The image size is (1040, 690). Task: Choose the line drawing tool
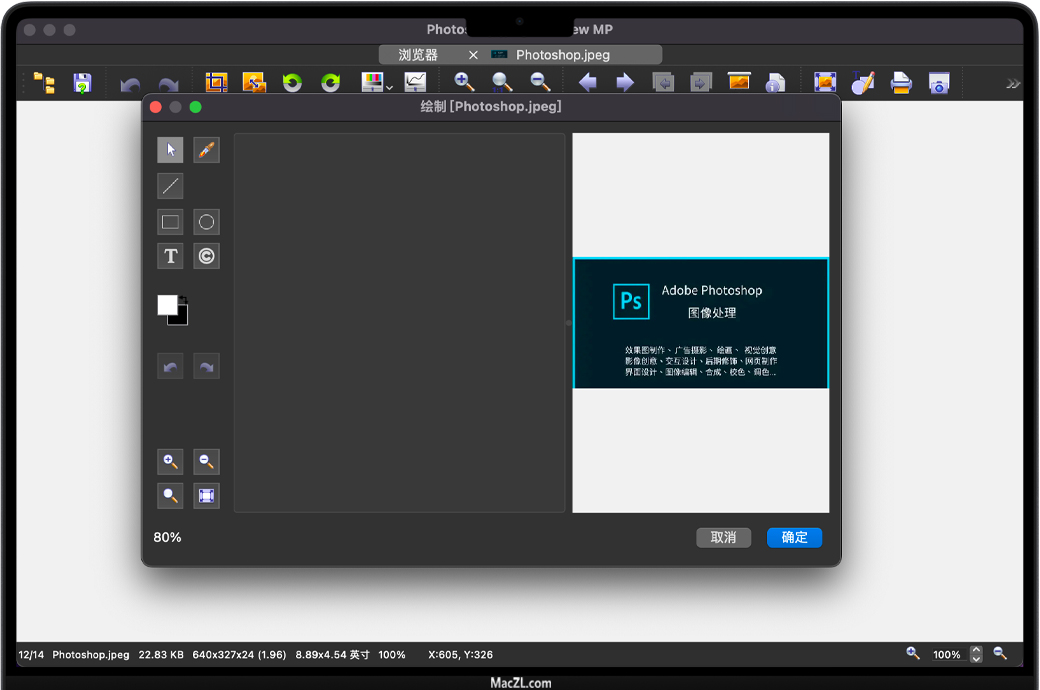[x=170, y=186]
